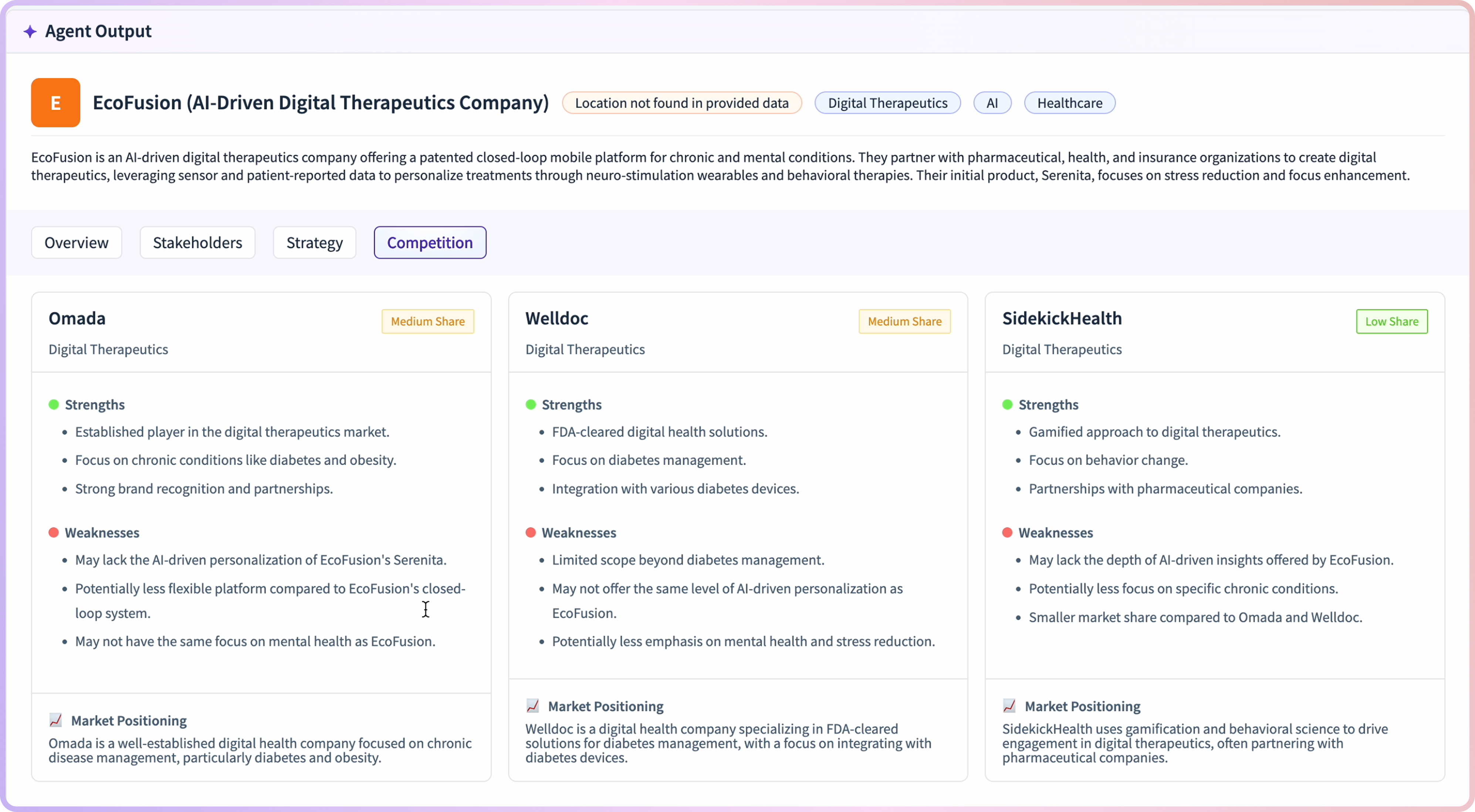Click the SidekickHealth card title

point(1062,318)
